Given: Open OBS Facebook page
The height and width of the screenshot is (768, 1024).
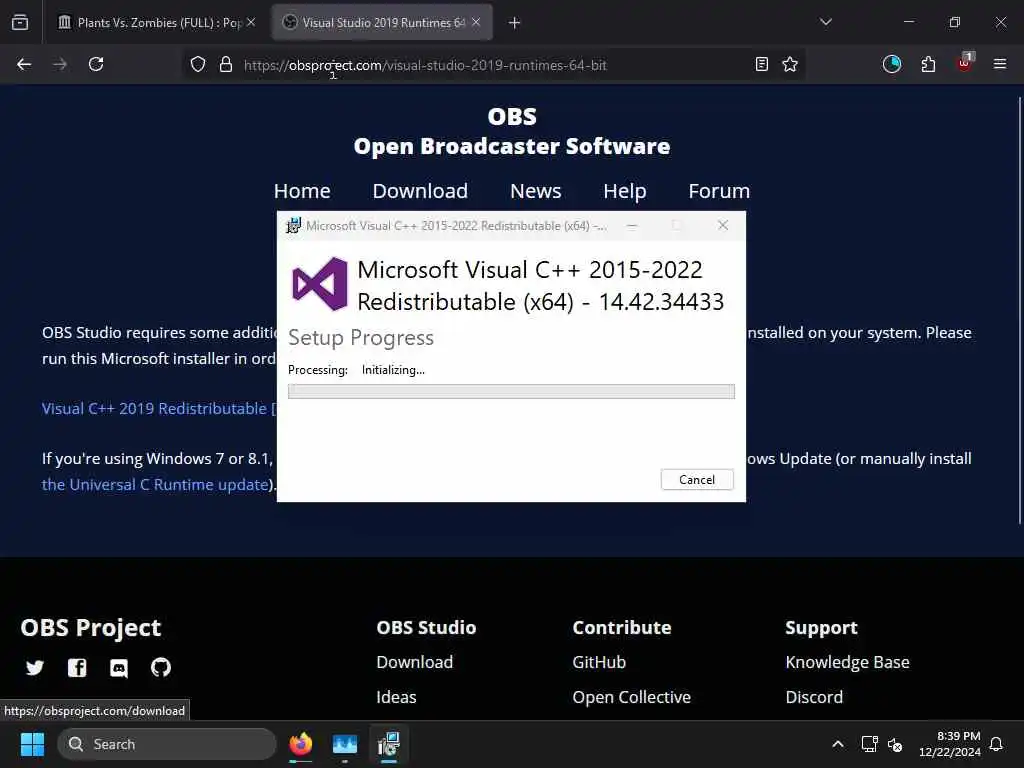Looking at the screenshot, I should tap(77, 667).
